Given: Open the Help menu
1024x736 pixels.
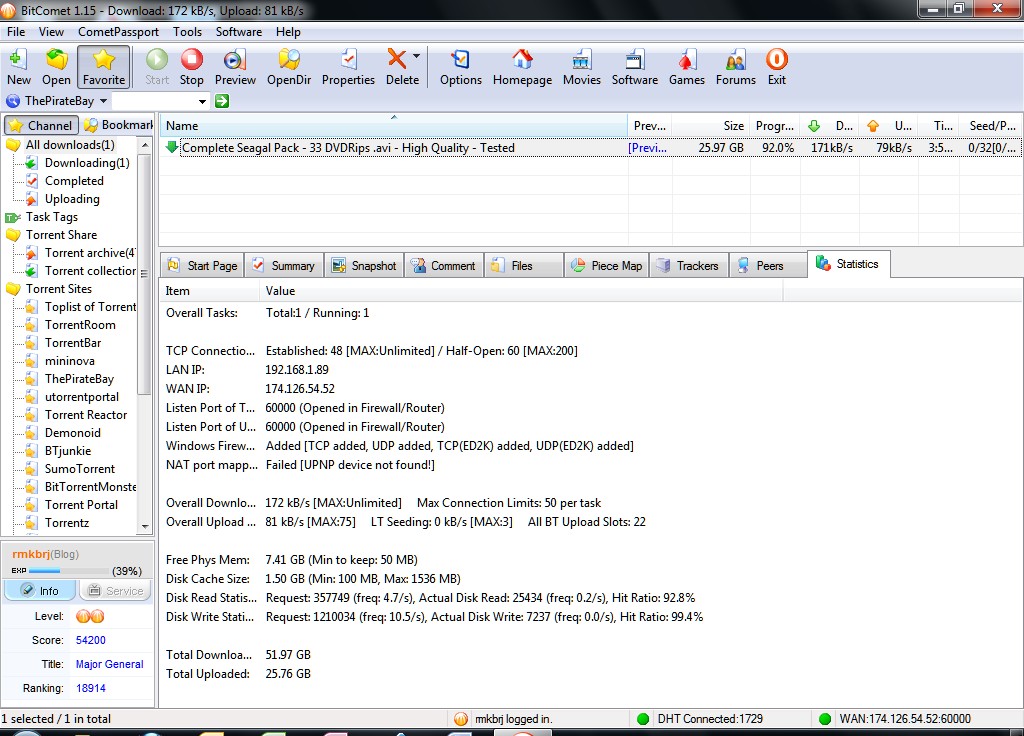Looking at the screenshot, I should coord(288,31).
